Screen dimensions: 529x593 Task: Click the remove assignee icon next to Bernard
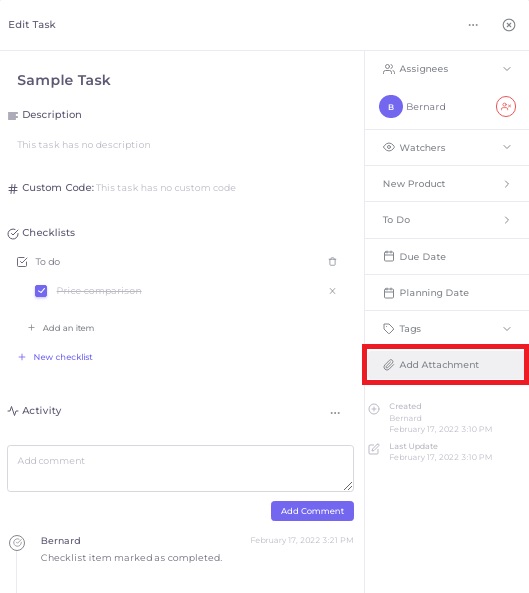pyautogui.click(x=506, y=107)
